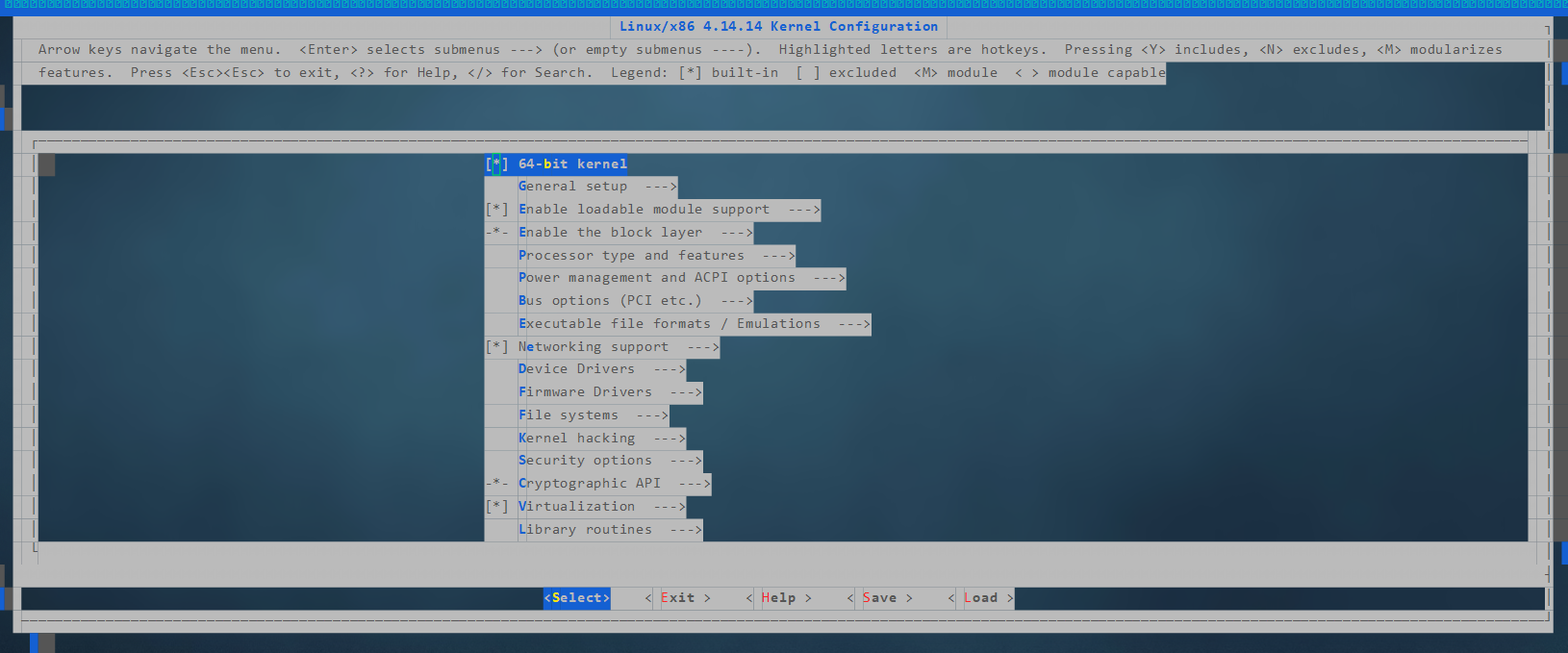Open Bus options (PCI etc.) submenu
The width and height of the screenshot is (1568, 653).
pyautogui.click(x=636, y=301)
